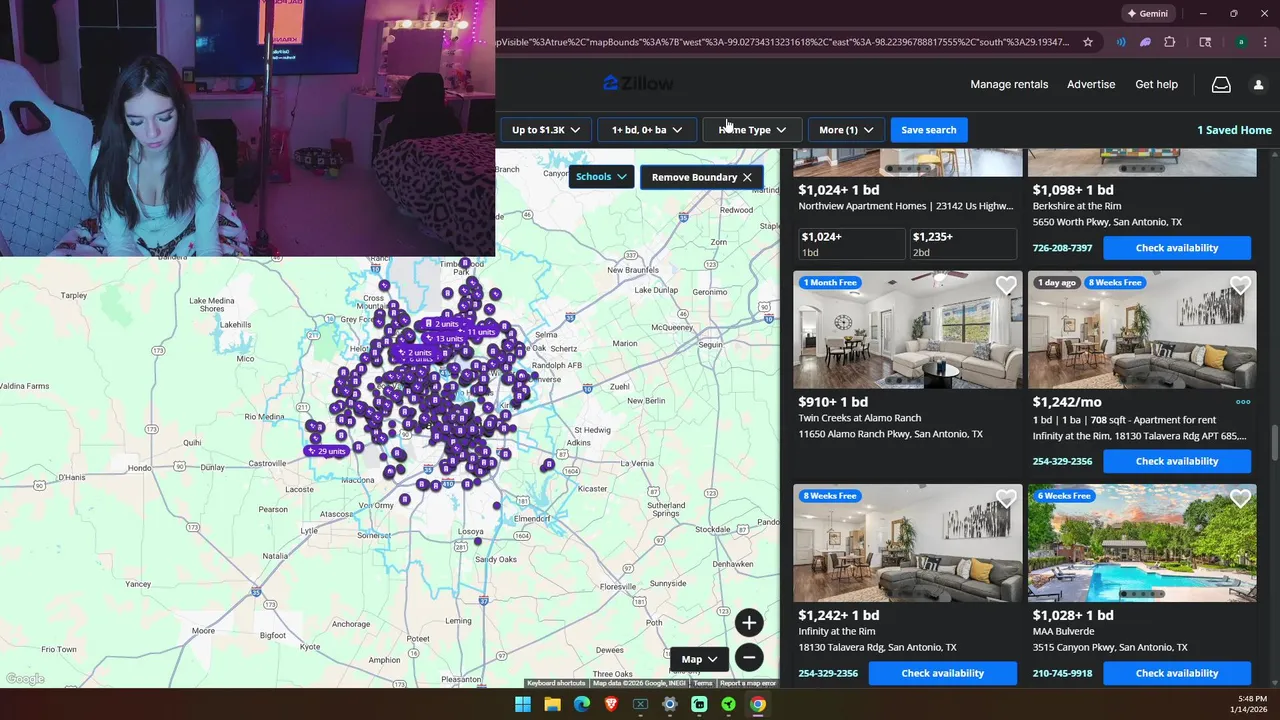
Task: Open the map Terms link
Action: coord(703,683)
